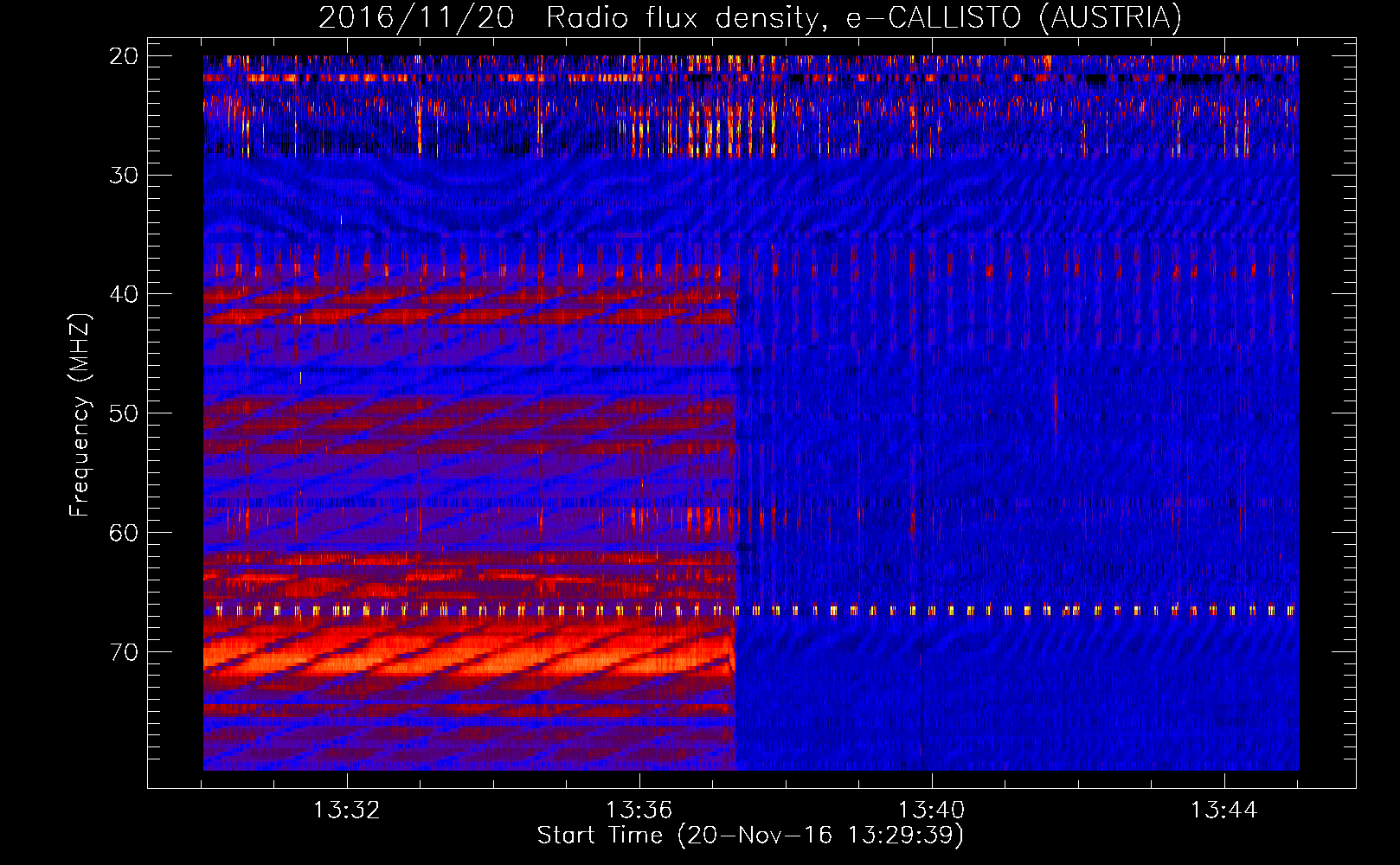Click the 'Frequency (MHZ)' axis label
This screenshot has width=1400, height=865.
80,415
